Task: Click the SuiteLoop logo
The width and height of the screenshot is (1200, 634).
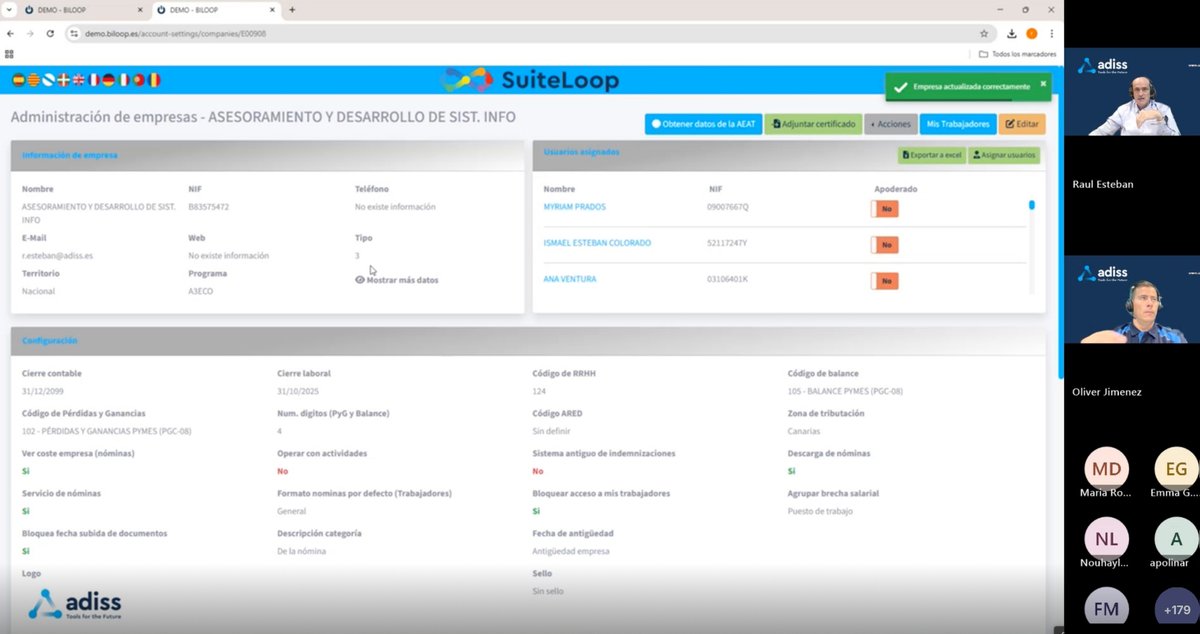Action: 528,80
